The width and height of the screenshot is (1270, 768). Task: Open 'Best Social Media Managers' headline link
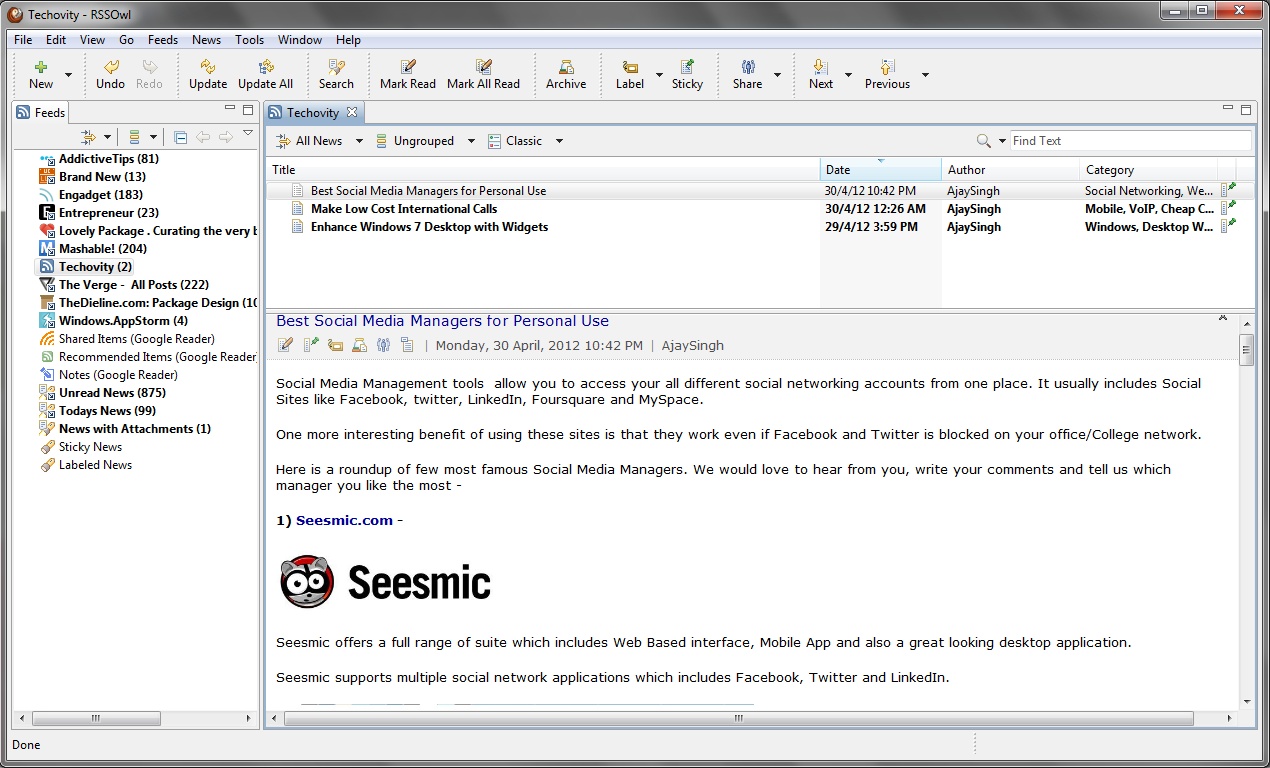(x=442, y=321)
